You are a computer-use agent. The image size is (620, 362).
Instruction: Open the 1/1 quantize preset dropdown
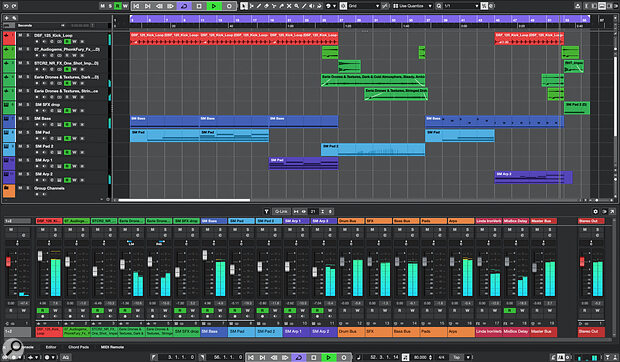click(461, 6)
